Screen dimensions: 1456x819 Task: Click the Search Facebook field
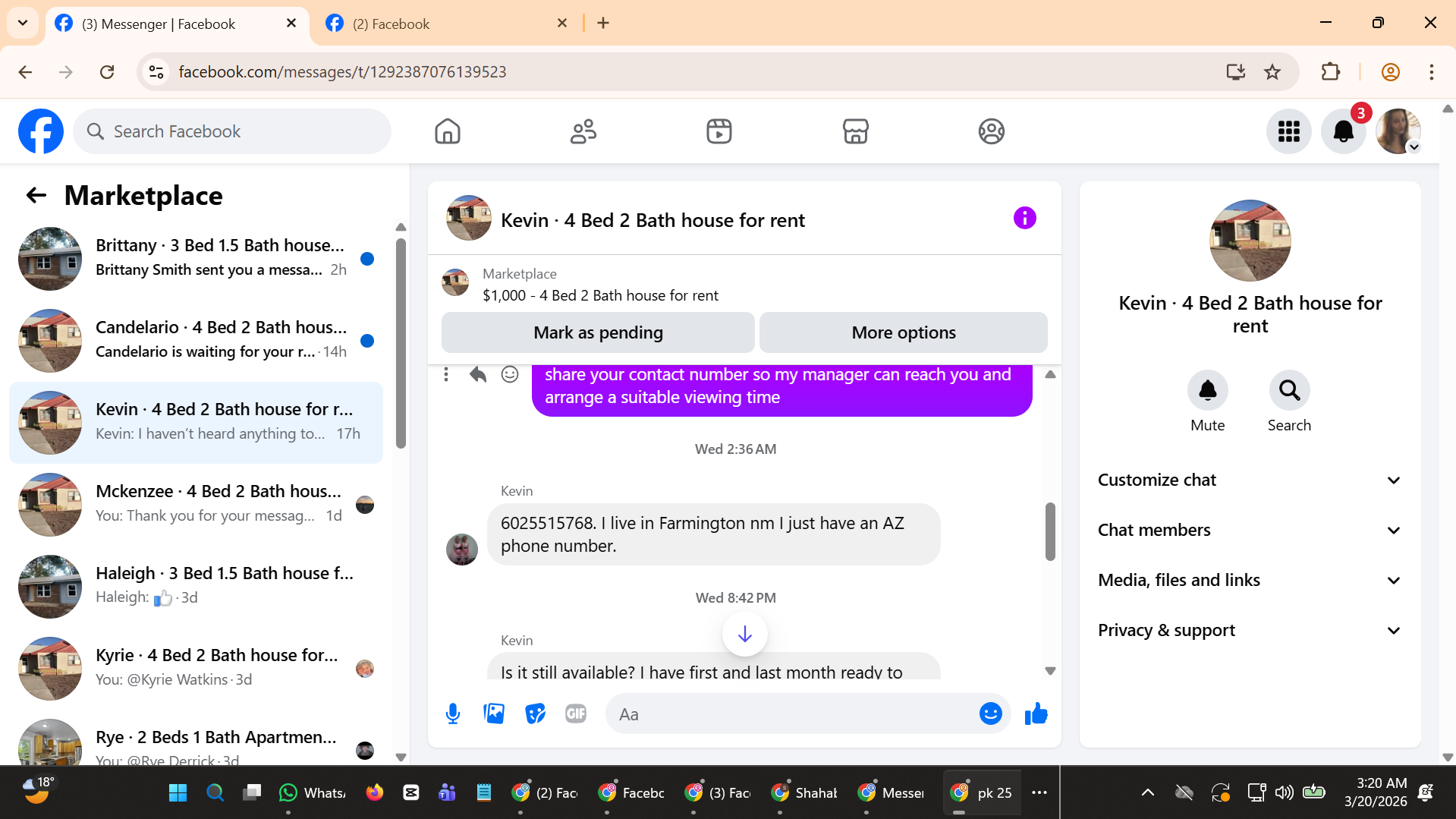point(232,131)
